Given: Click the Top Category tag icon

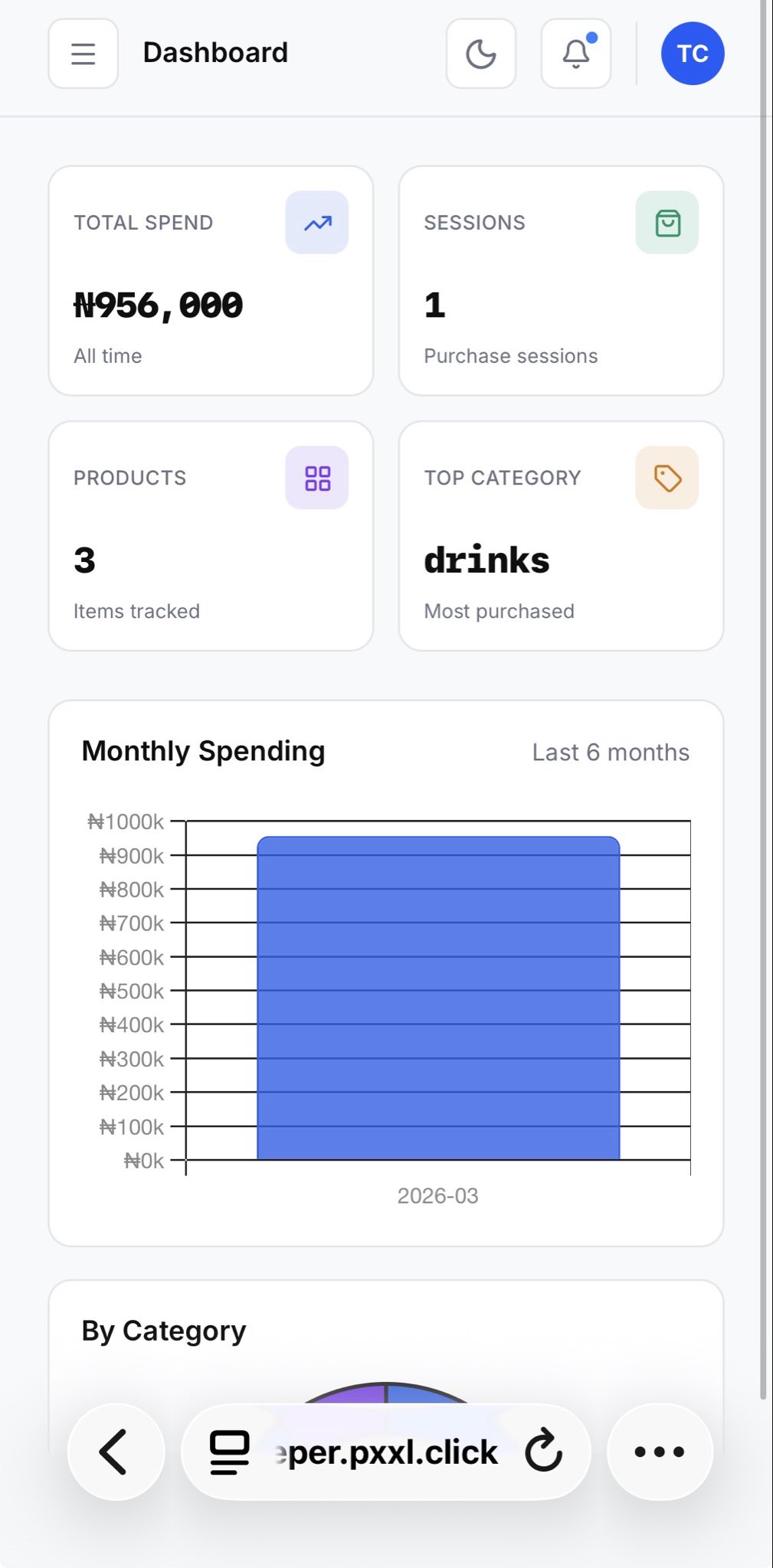Looking at the screenshot, I should click(667, 478).
